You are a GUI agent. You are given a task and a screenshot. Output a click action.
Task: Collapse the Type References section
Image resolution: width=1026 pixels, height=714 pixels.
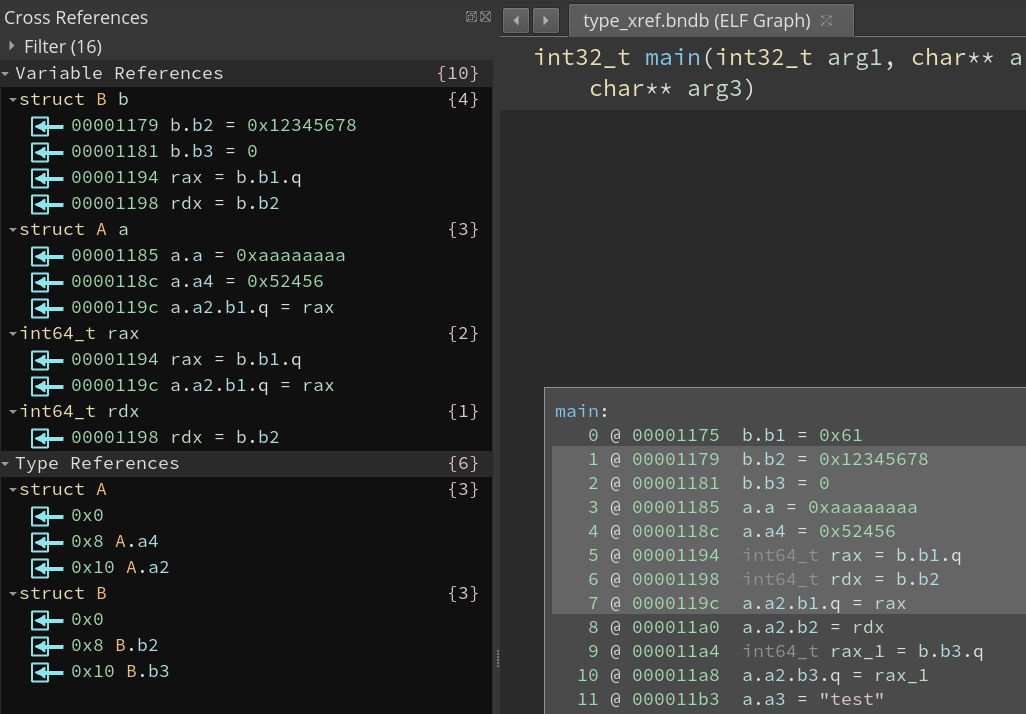click(x=7, y=463)
